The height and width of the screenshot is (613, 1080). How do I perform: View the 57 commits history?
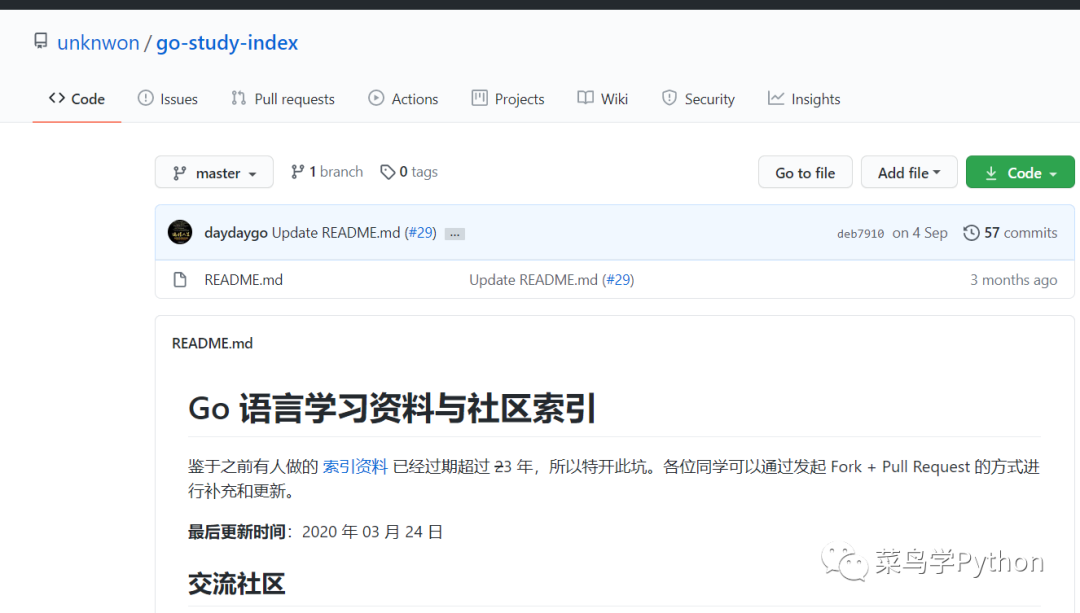click(1010, 233)
